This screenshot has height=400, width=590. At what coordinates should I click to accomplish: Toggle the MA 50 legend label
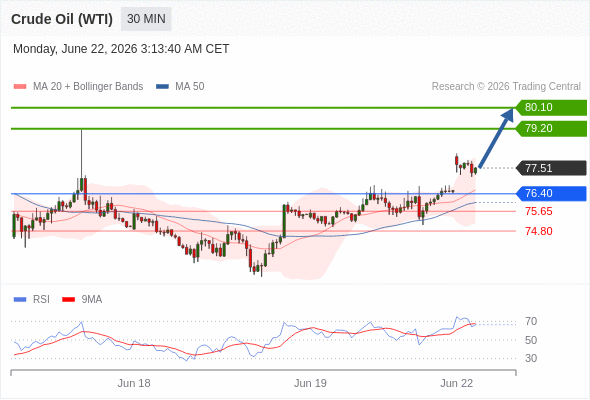coord(190,87)
